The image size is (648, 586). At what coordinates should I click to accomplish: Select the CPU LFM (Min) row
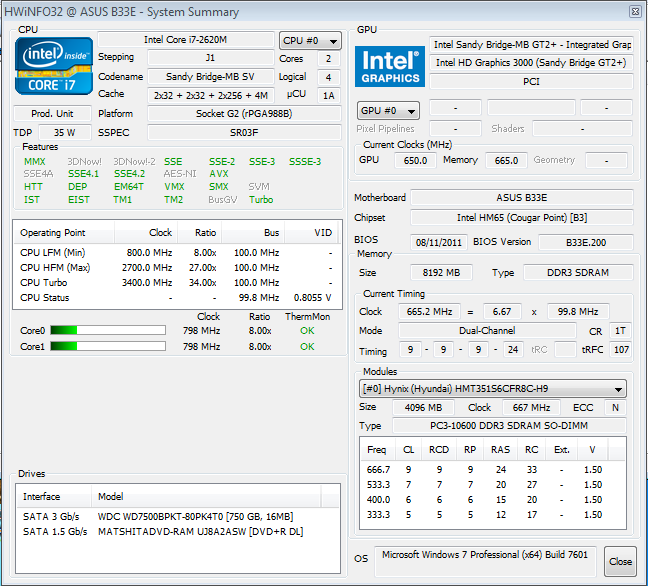[177, 253]
